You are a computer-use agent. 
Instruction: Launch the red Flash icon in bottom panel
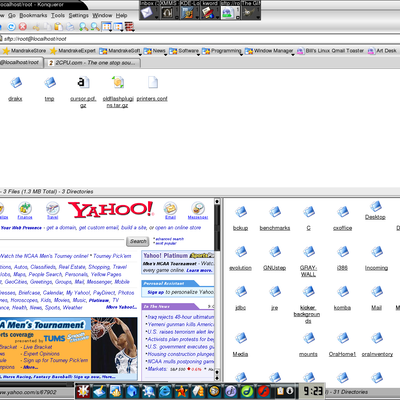[263, 391]
